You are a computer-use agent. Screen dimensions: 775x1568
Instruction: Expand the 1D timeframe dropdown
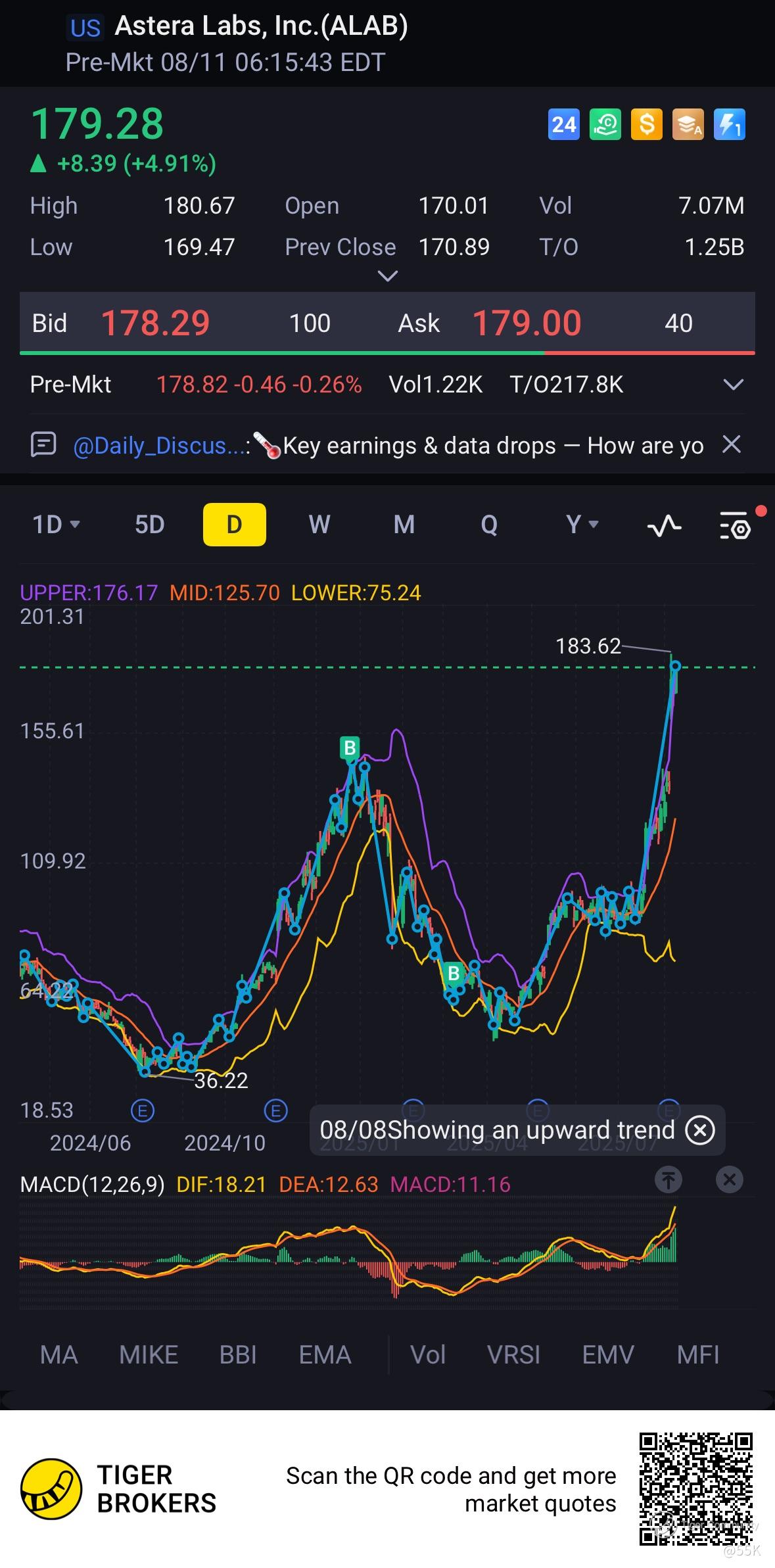pyautogui.click(x=57, y=525)
